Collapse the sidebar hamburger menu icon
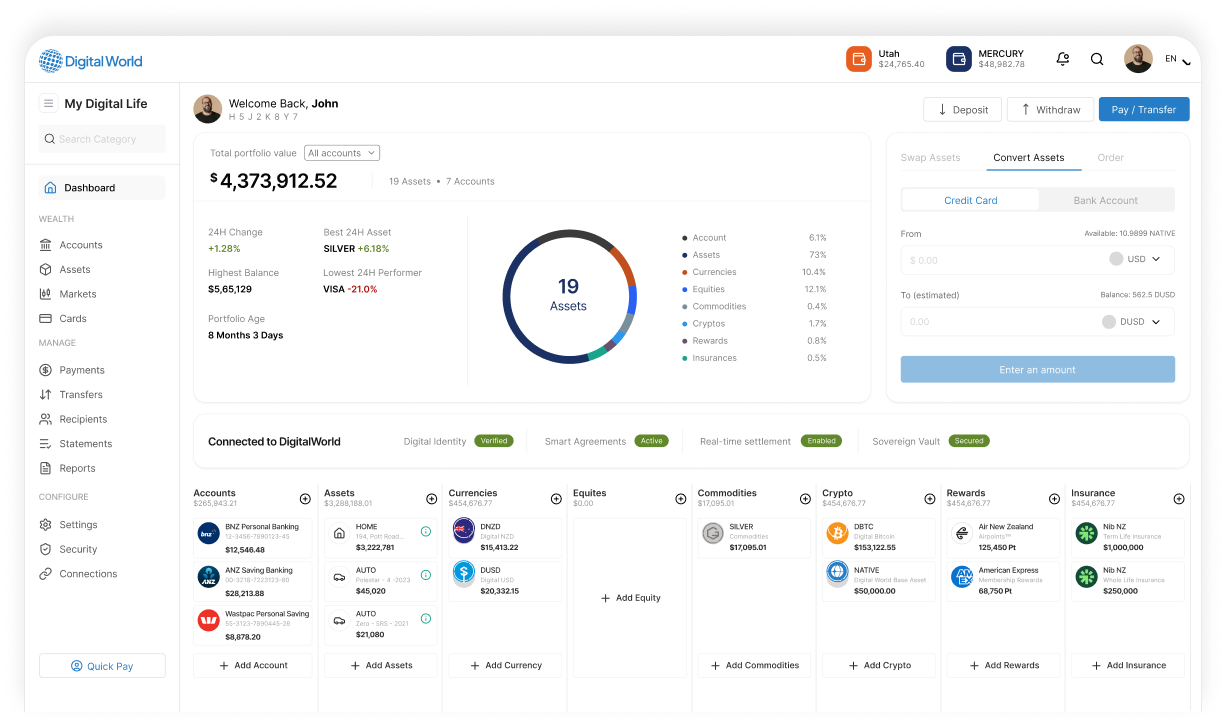The width and height of the screenshot is (1226, 725). click(48, 103)
